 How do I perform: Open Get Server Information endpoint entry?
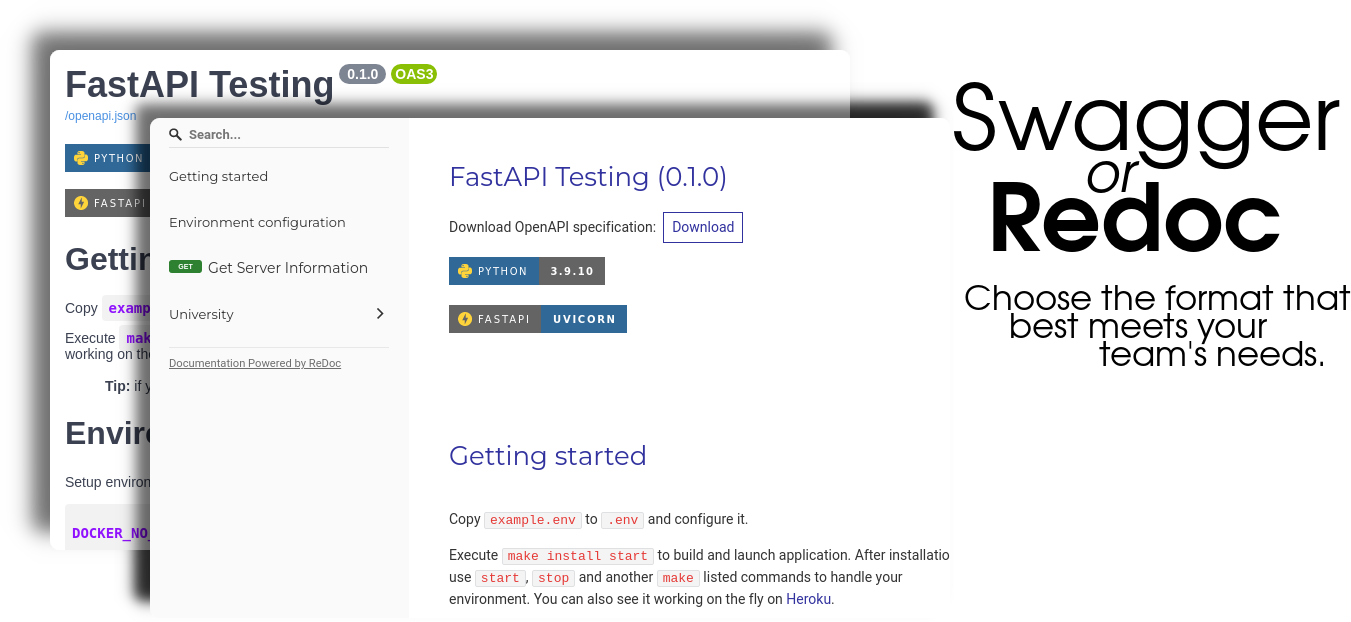pos(288,268)
